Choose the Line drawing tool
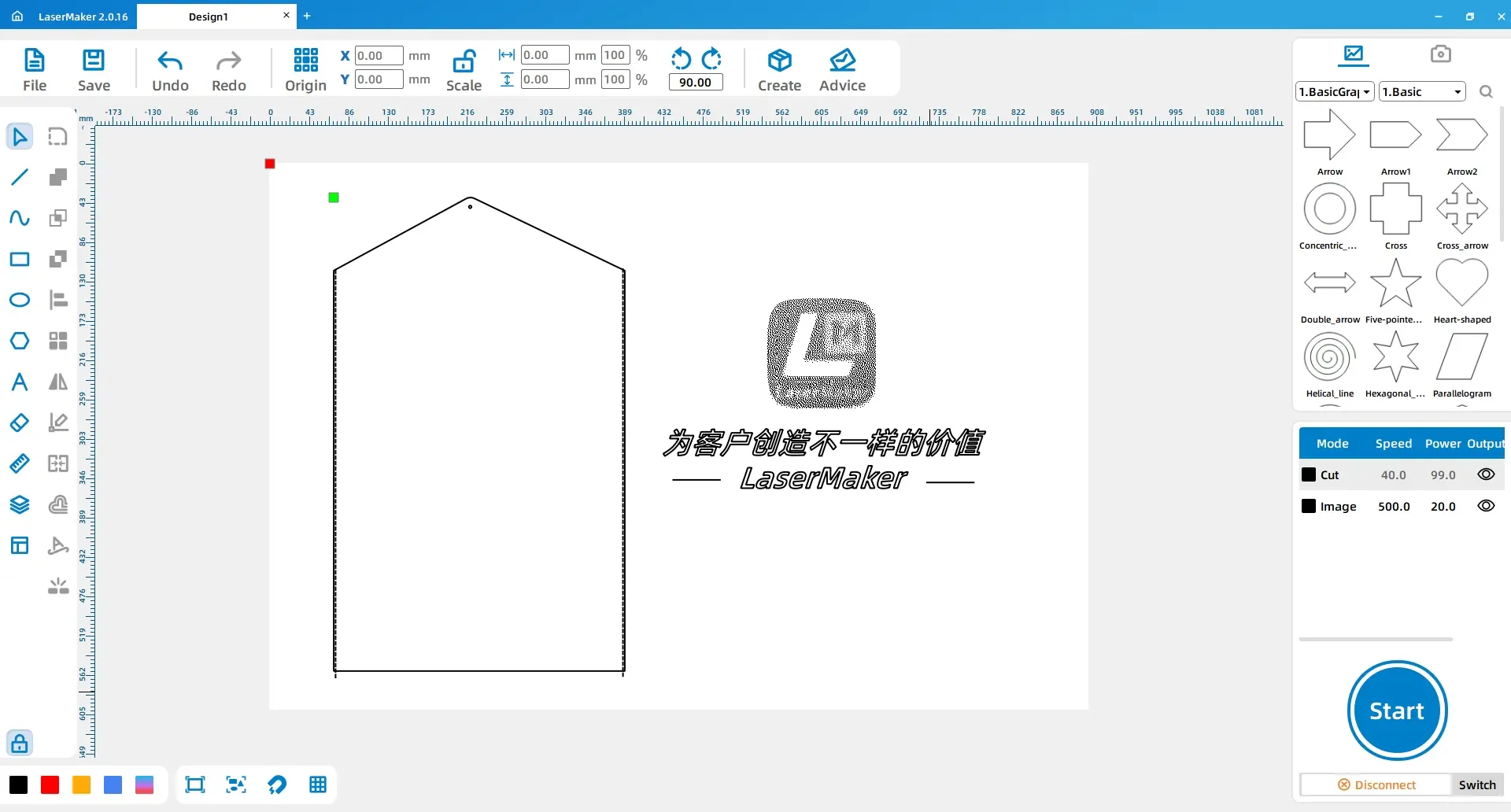This screenshot has width=1511, height=812. click(x=20, y=177)
